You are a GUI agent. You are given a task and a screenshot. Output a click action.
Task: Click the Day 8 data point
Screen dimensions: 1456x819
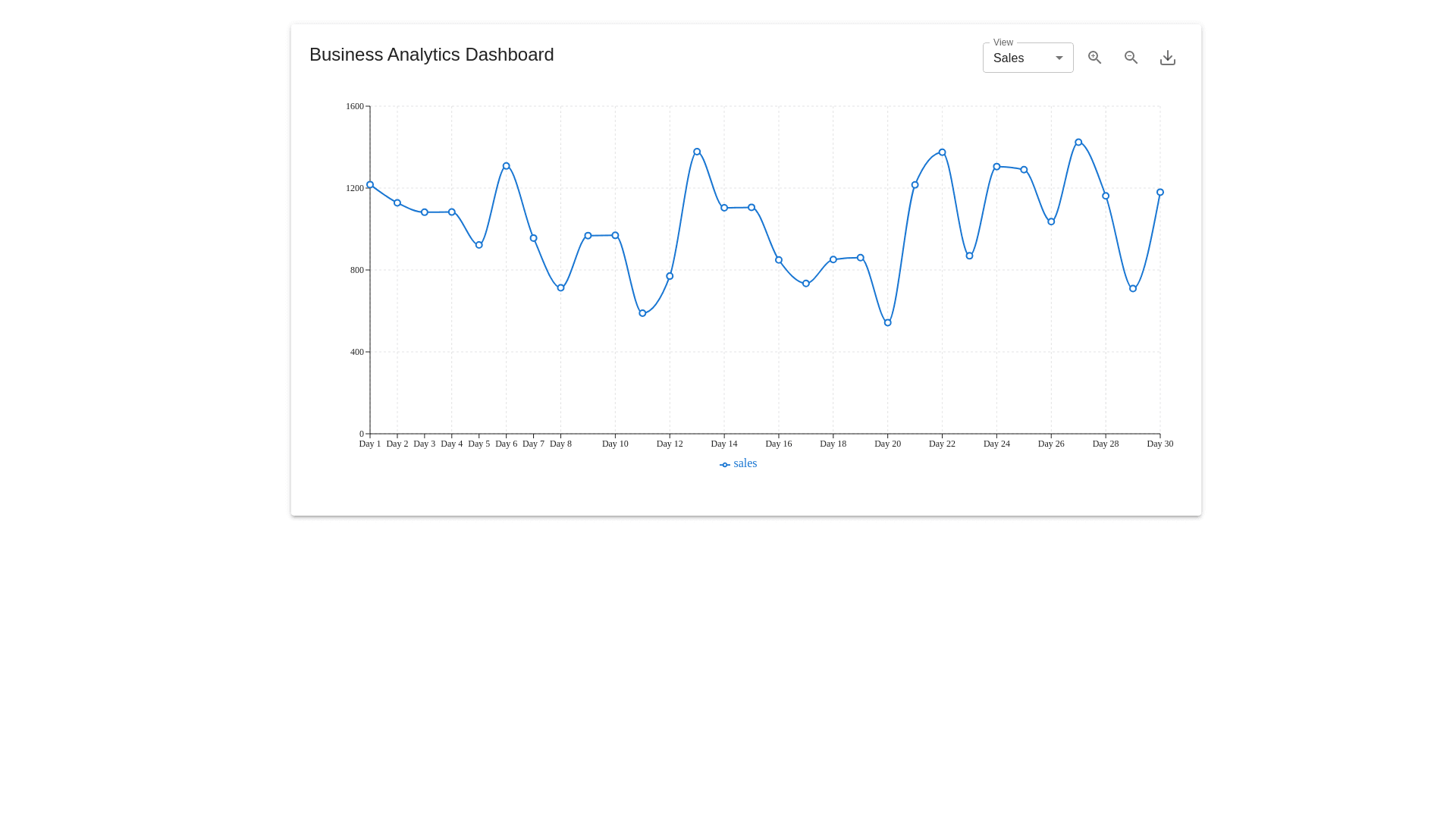coord(560,288)
